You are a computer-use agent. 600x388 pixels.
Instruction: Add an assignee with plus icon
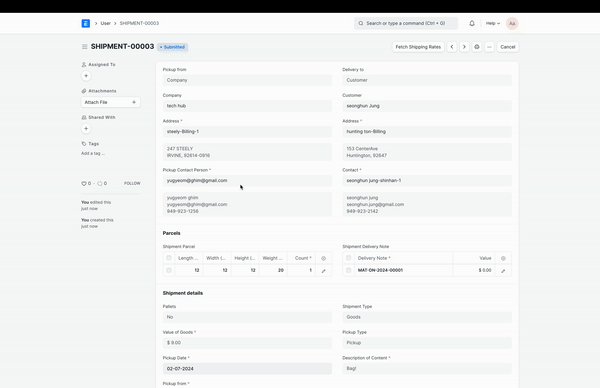pos(86,76)
